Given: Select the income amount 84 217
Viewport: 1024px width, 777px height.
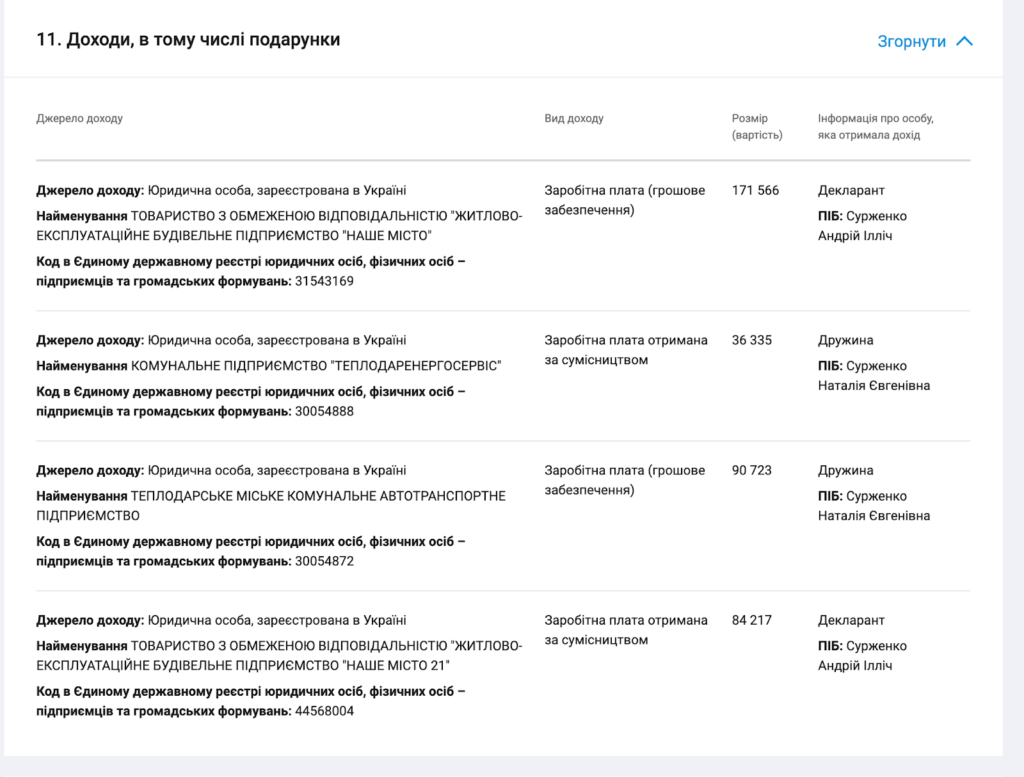Looking at the screenshot, I should (752, 620).
